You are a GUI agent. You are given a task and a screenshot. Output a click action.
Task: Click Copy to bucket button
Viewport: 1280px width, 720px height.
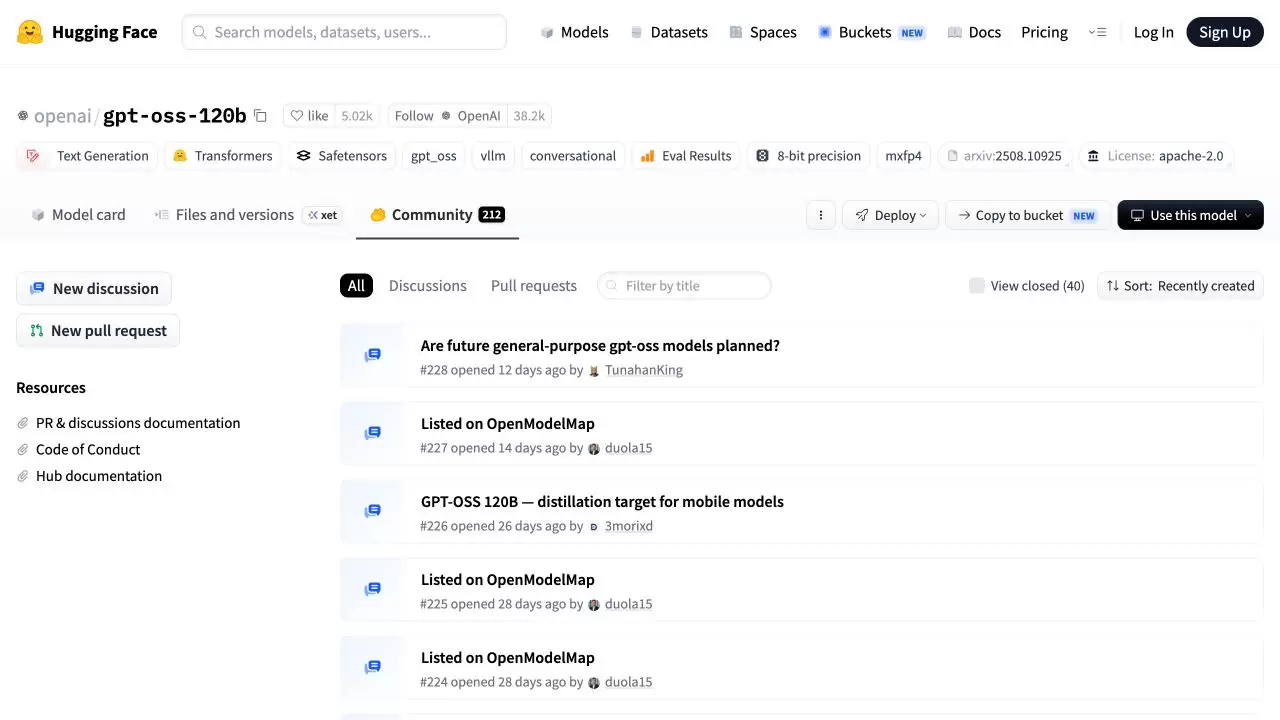tap(1027, 215)
